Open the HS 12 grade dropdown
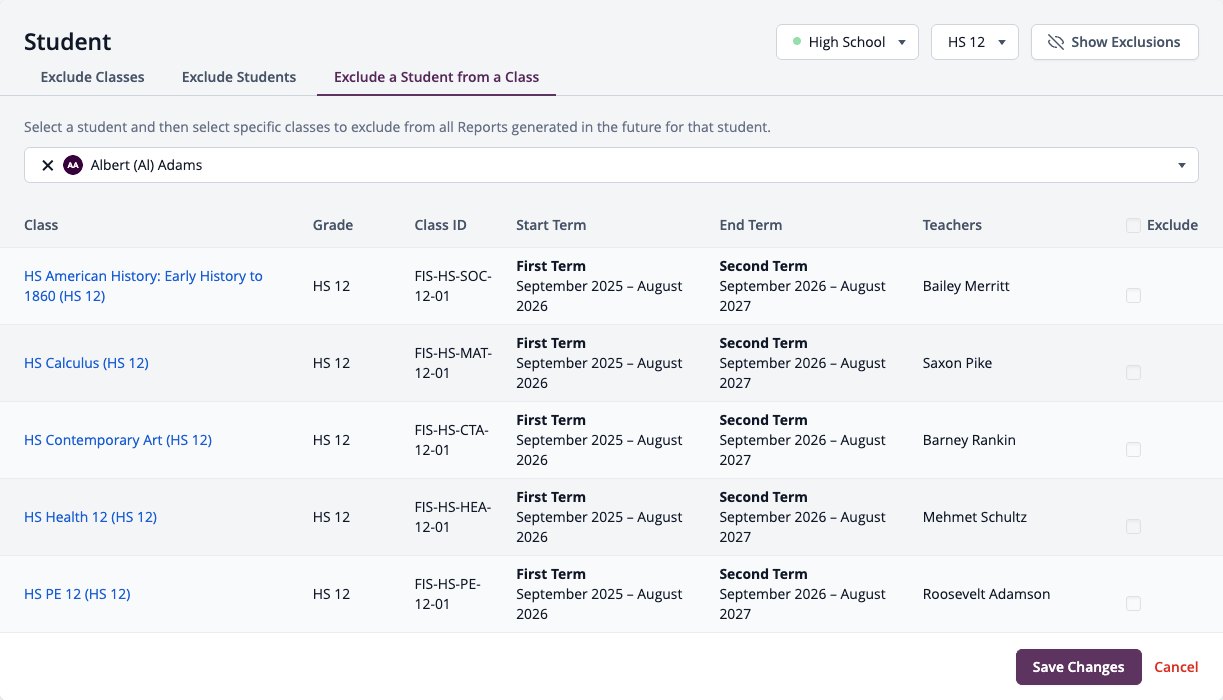Screen dimensions: 1223x700 click(x=975, y=42)
